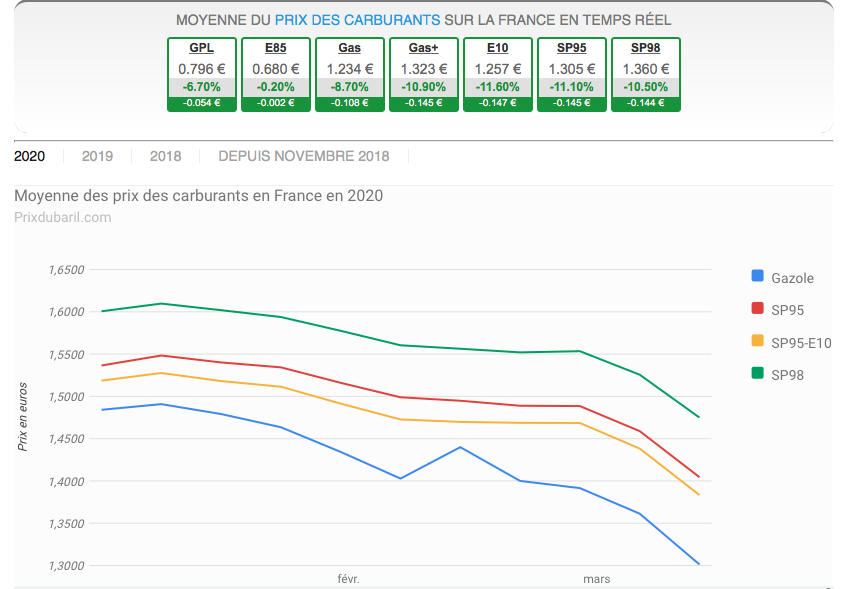This screenshot has height=589, width=853.
Task: Open the Gas fuel price card
Action: point(349,75)
